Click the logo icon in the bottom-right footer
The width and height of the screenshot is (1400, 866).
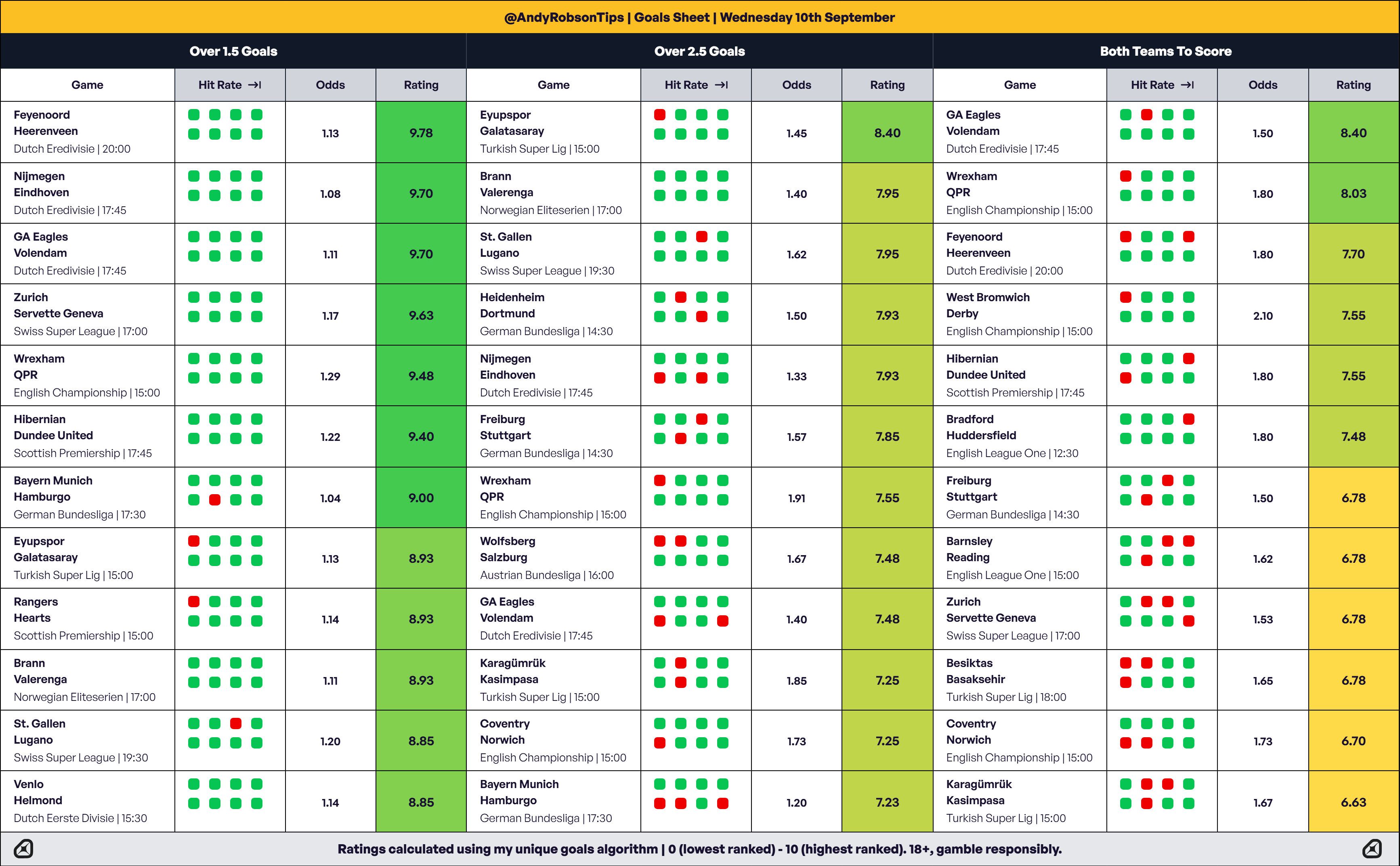pos(1372,848)
